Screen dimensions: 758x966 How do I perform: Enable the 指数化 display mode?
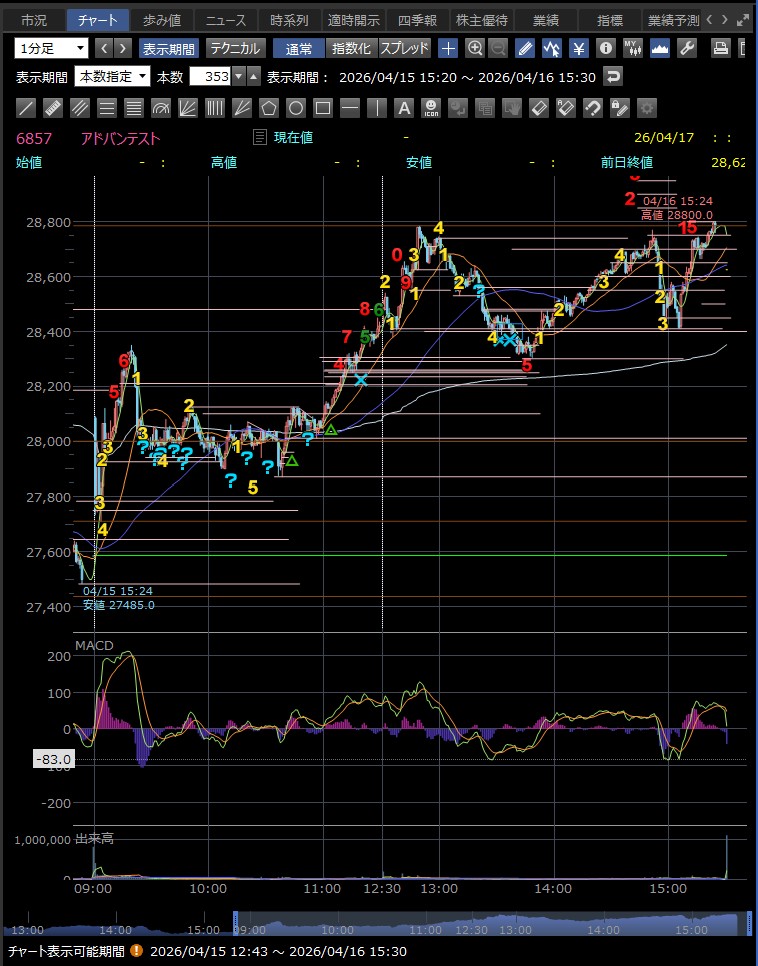tap(351, 48)
